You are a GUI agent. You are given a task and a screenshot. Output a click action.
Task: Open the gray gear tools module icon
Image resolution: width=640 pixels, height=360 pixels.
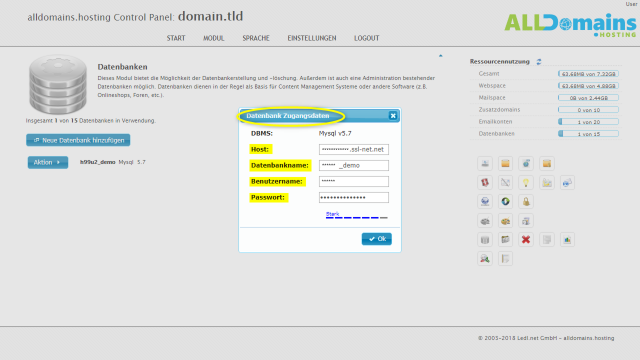point(485,221)
